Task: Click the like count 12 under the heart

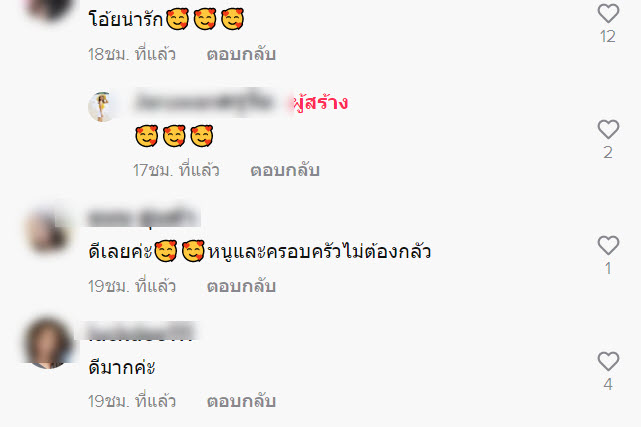Action: [608, 36]
